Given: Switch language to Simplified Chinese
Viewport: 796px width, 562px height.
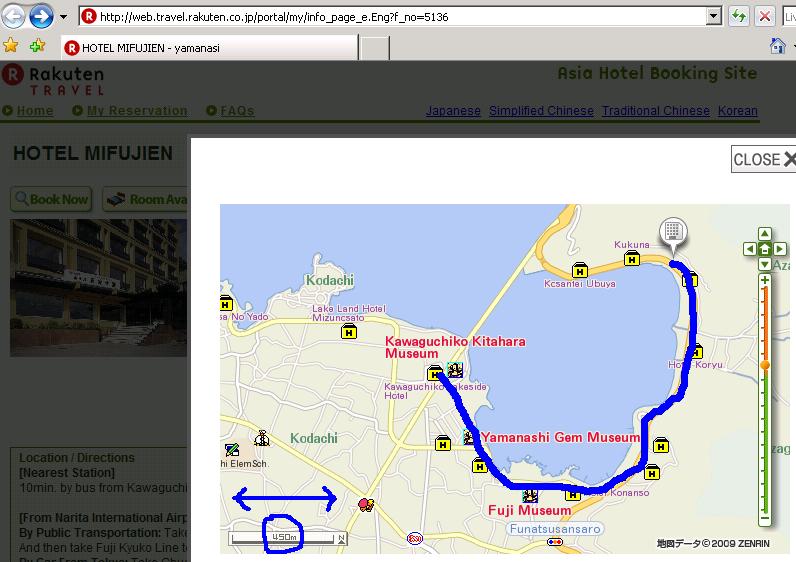Looking at the screenshot, I should (x=541, y=111).
